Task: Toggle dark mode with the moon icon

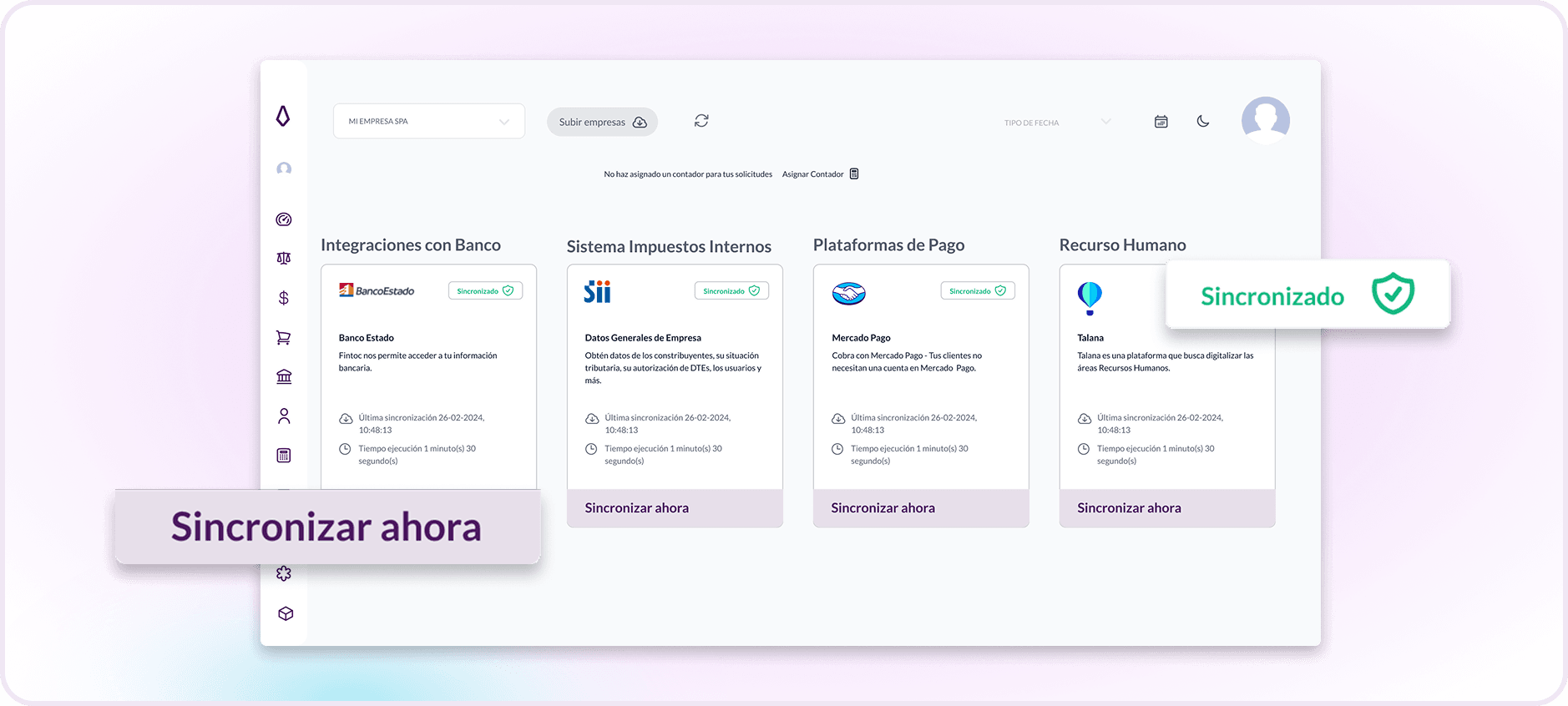Action: point(1203,121)
